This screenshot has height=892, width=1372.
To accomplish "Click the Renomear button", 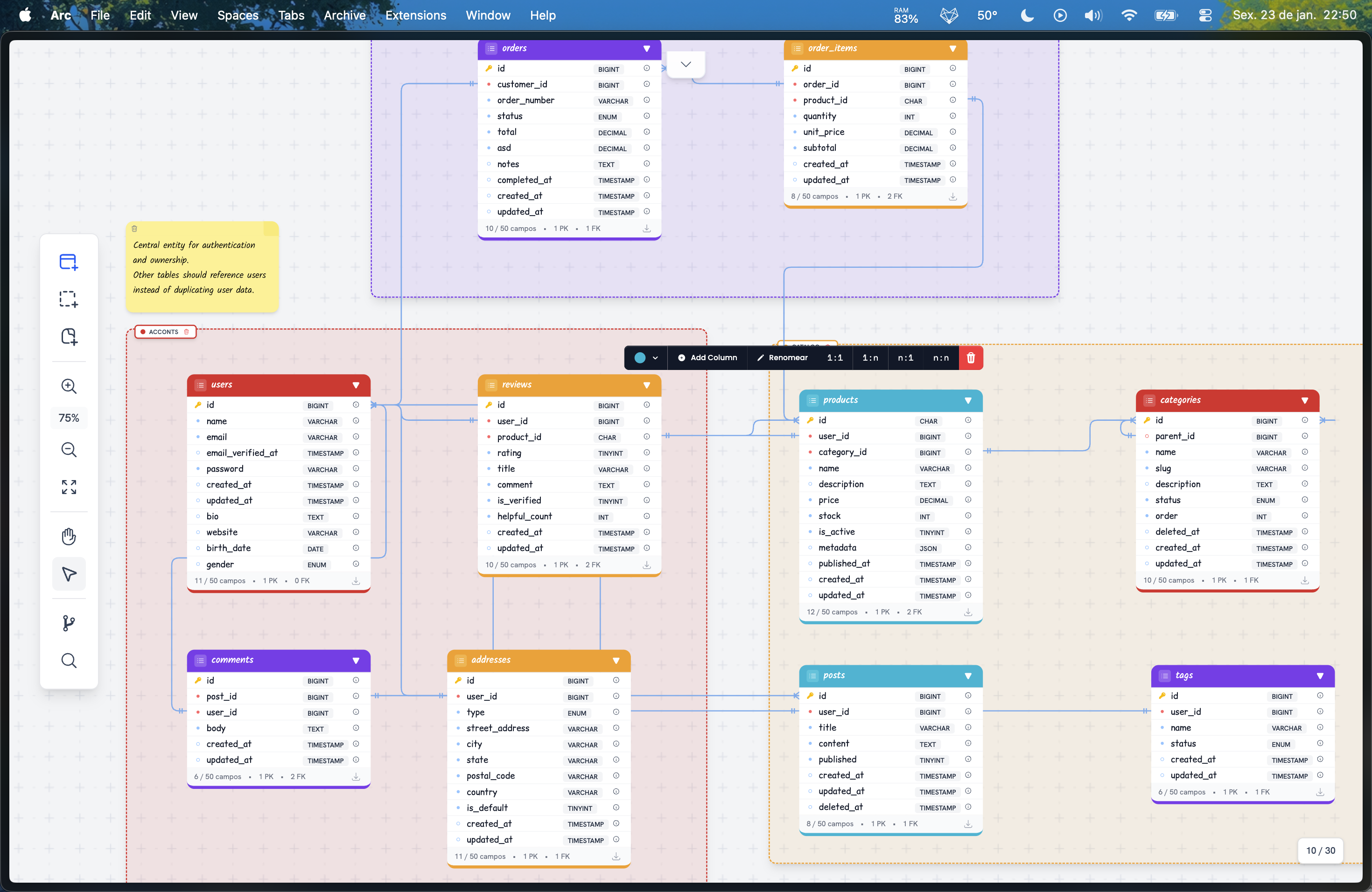I will coord(782,358).
